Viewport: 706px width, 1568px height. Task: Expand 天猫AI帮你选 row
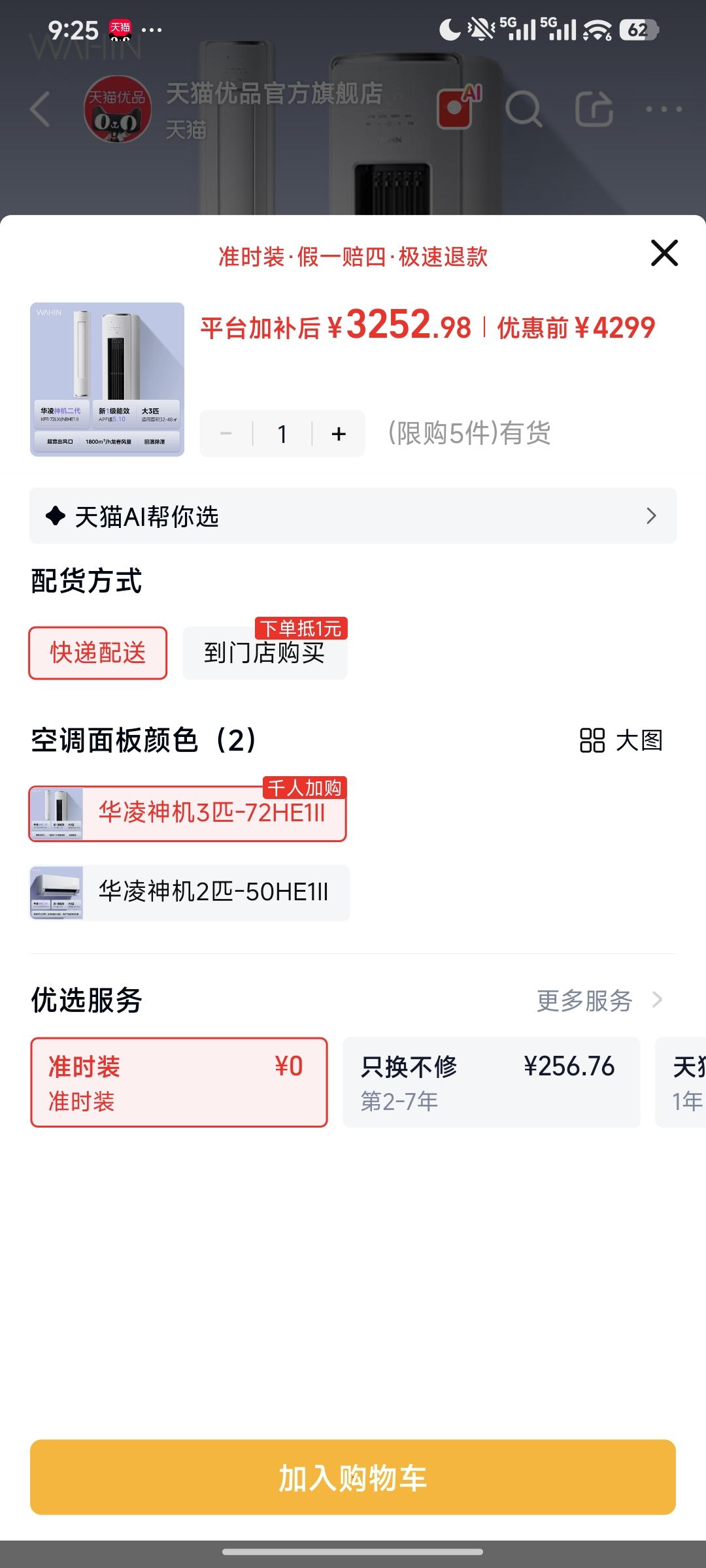coord(353,516)
